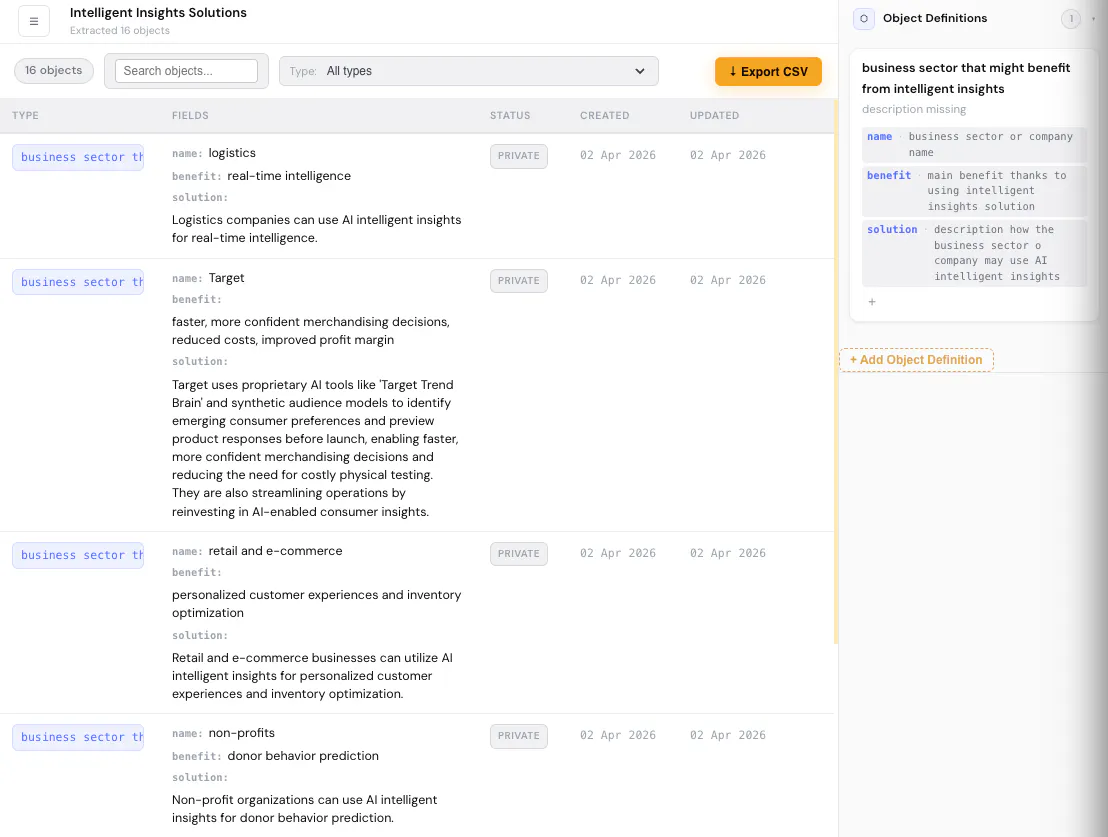The width and height of the screenshot is (1108, 837).
Task: Focus the Search objects field
Action: pyautogui.click(x=187, y=71)
